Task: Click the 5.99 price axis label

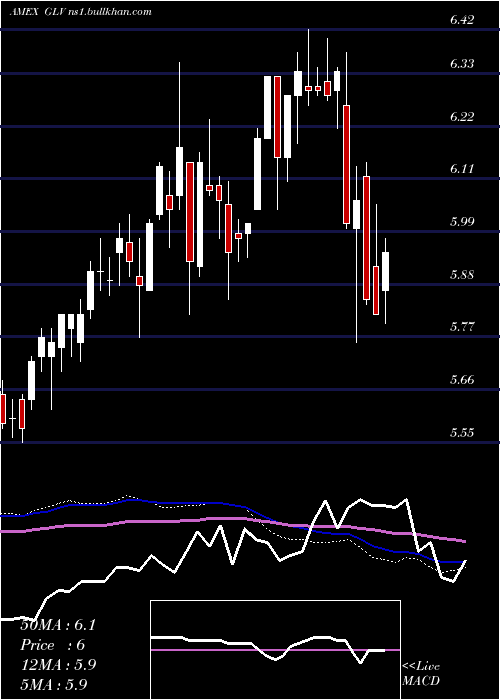Action: click(x=462, y=222)
